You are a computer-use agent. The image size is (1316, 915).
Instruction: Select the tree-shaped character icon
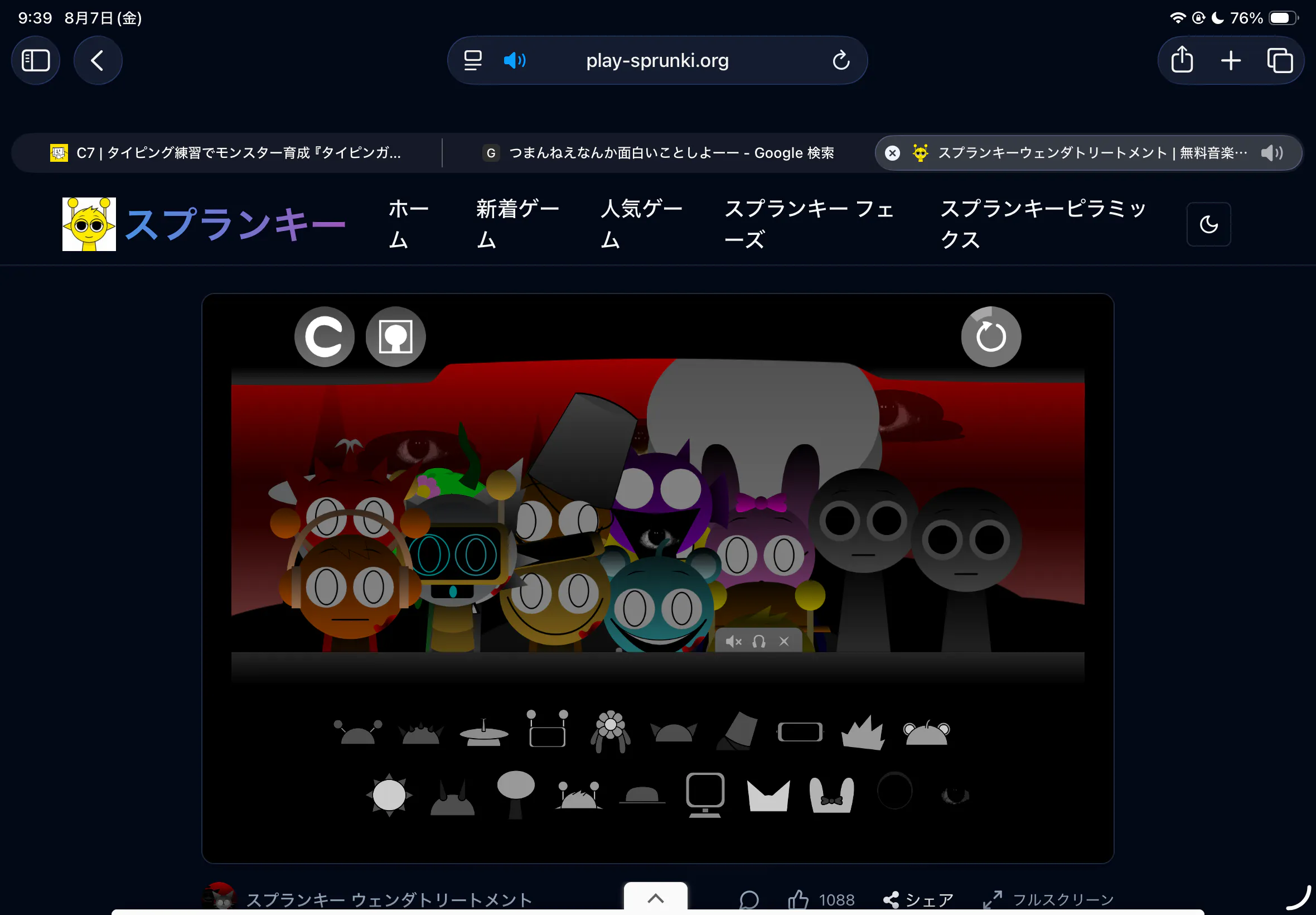tap(516, 794)
